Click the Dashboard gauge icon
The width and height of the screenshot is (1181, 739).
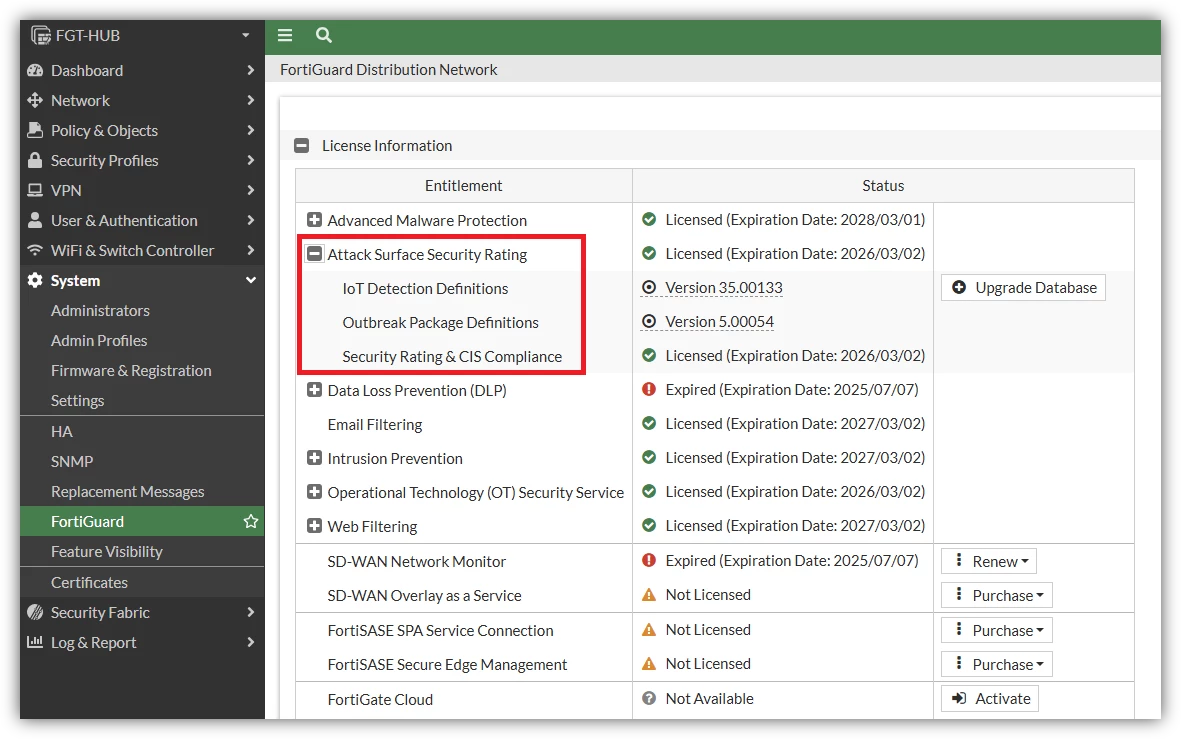35,70
